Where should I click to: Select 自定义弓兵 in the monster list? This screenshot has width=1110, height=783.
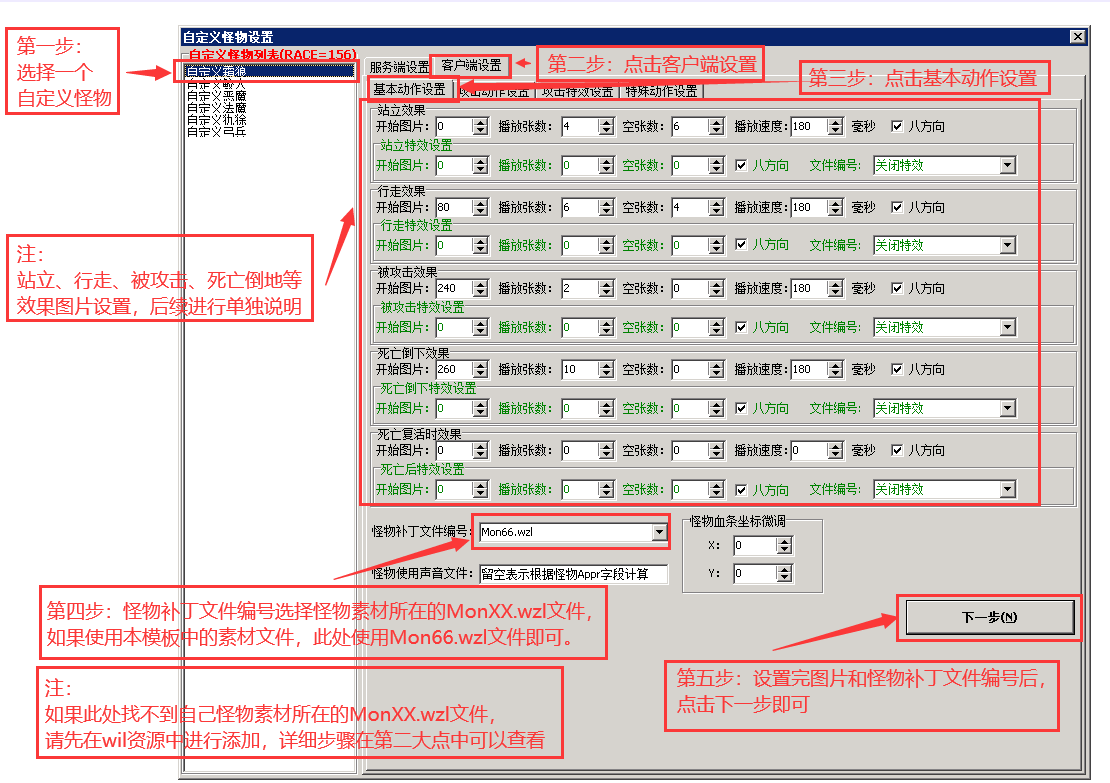coord(216,131)
